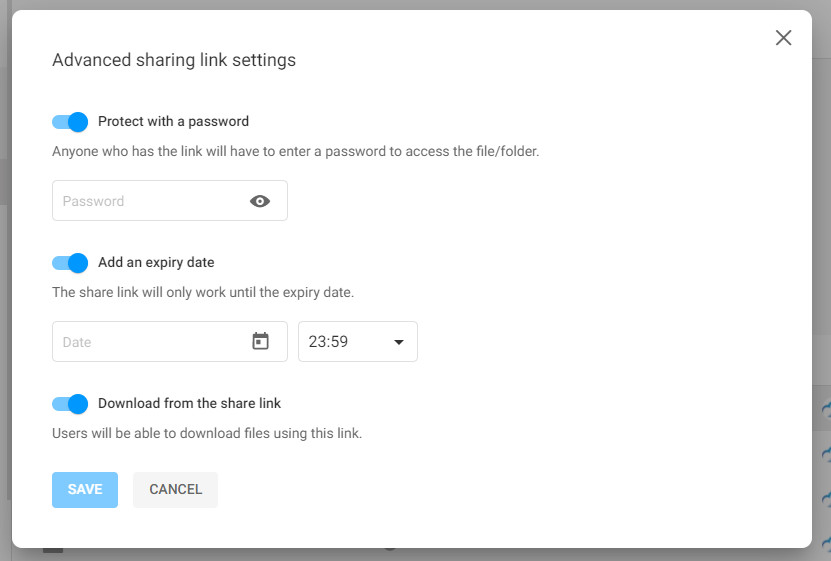The height and width of the screenshot is (561, 831).
Task: Close the advanced sharing settings dialog
Action: [783, 38]
